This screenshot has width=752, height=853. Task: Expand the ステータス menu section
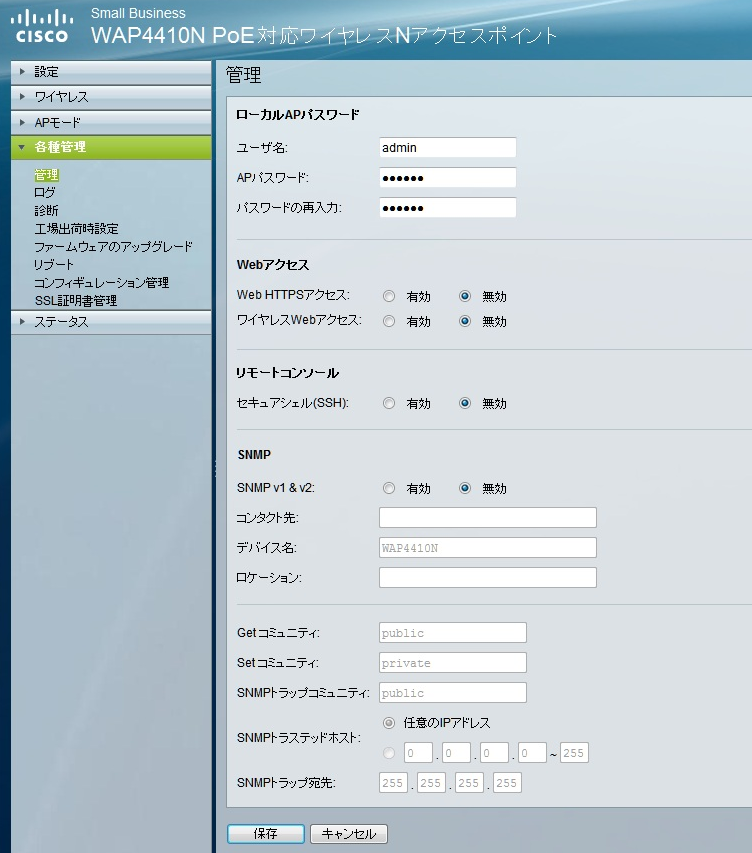[x=111, y=322]
